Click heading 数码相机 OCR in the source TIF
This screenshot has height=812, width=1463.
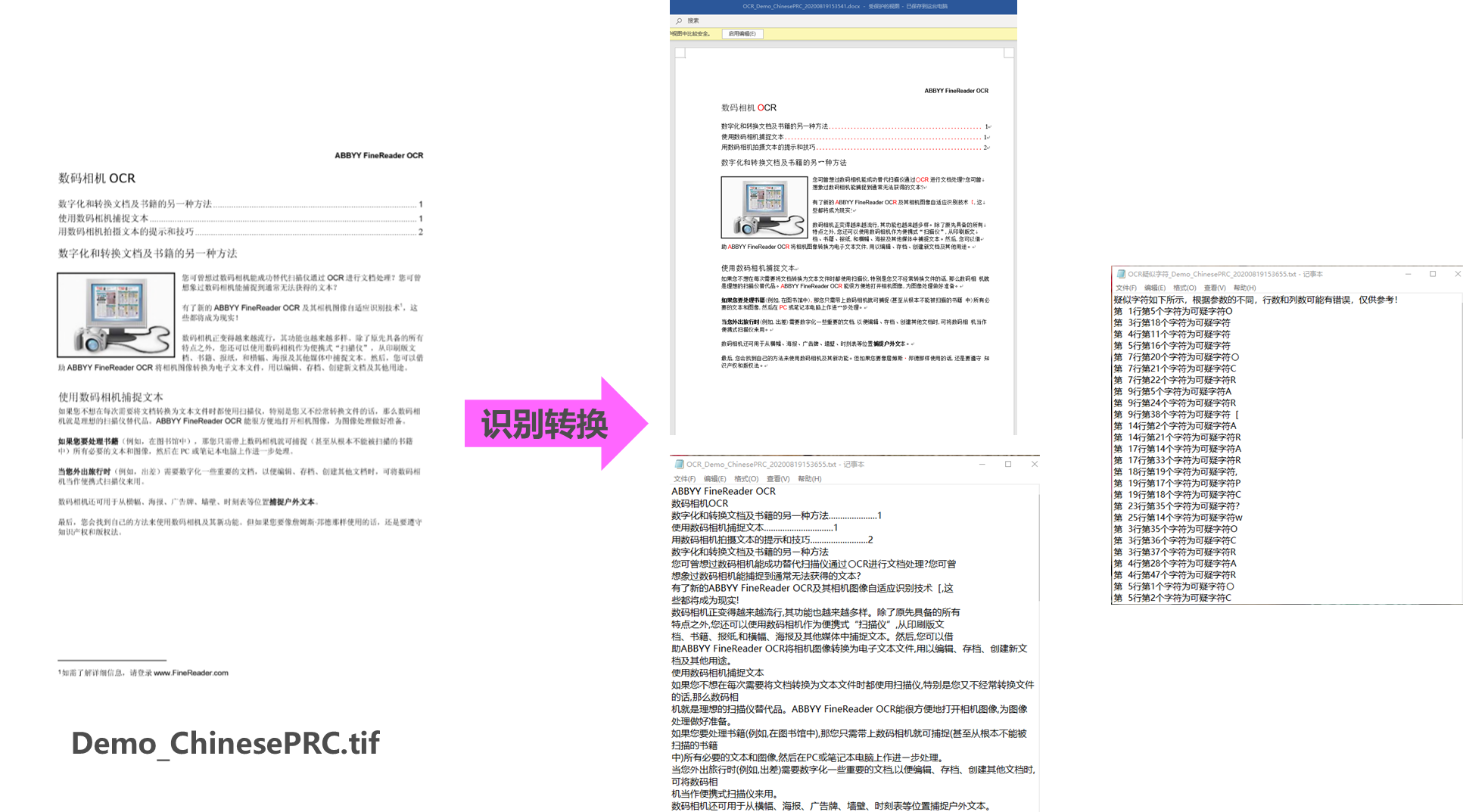(97, 179)
